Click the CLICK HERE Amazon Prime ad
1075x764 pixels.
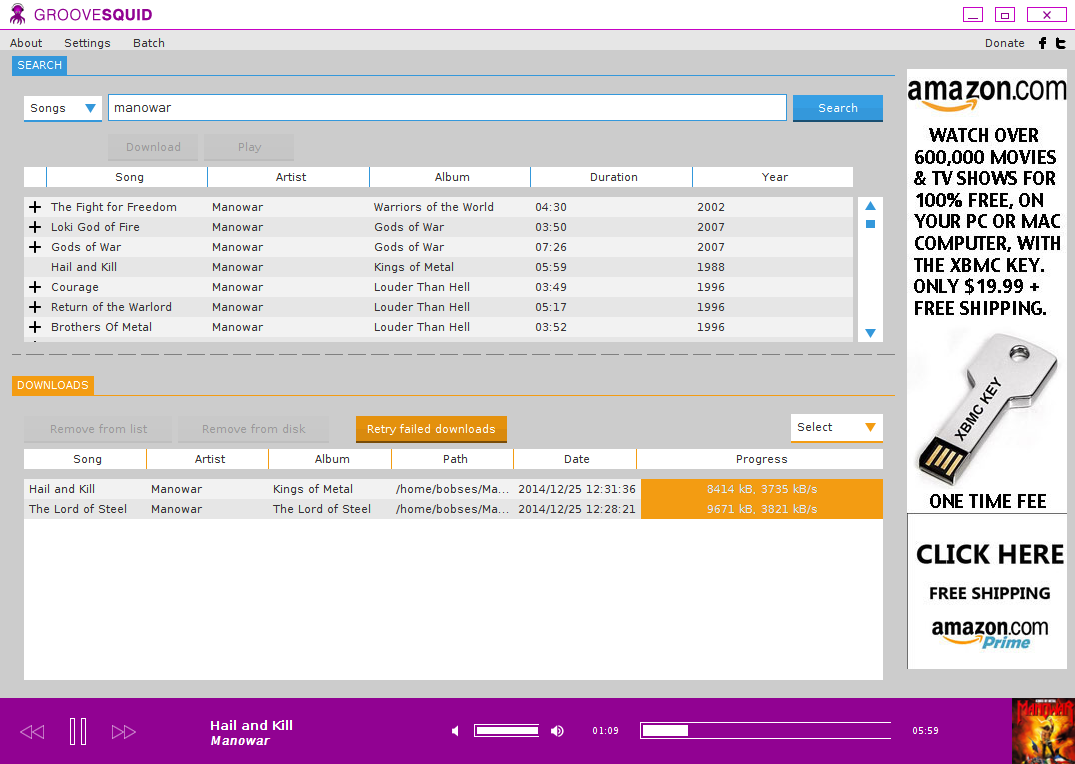(987, 591)
